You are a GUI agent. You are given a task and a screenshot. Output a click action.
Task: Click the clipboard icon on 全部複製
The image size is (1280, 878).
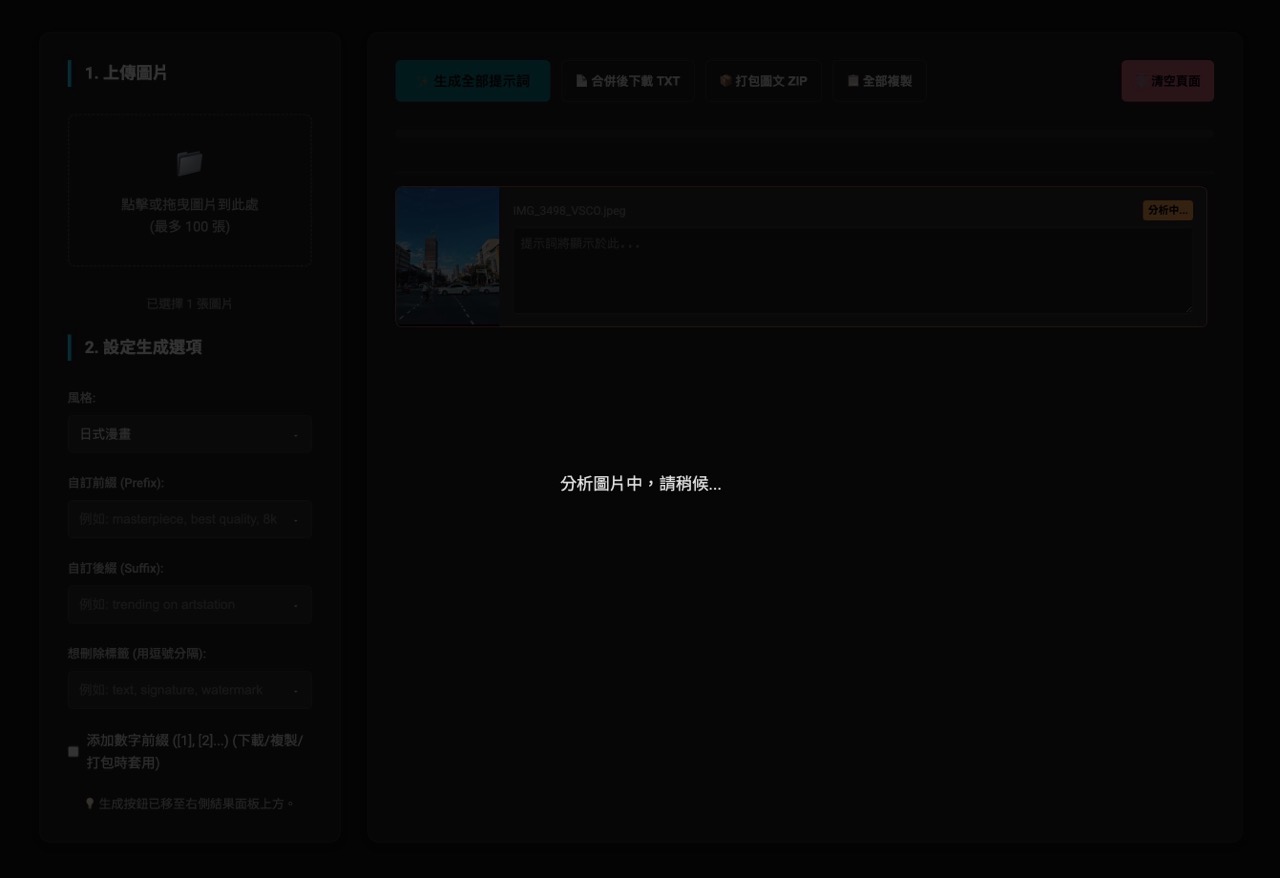[x=853, y=81]
